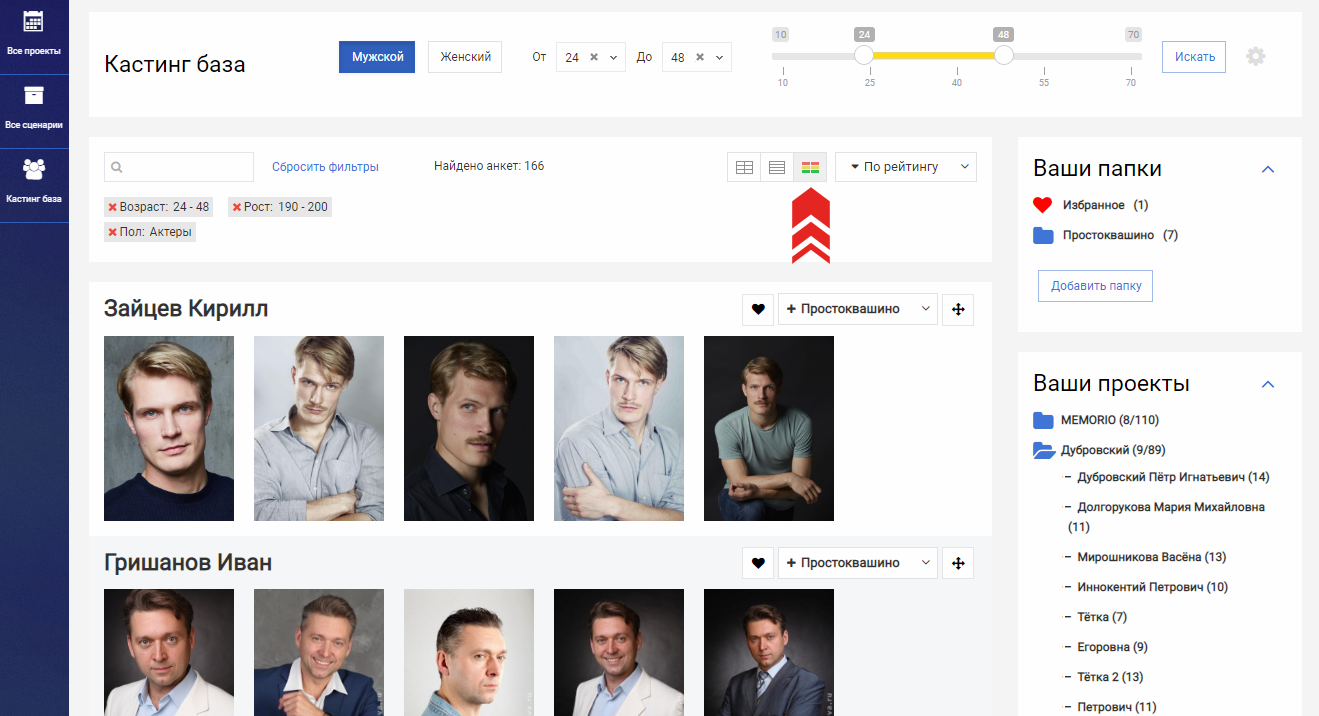Viewport: 1319px width, 716px height.
Task: Collapse the Ваши папки panel
Action: click(x=1268, y=169)
